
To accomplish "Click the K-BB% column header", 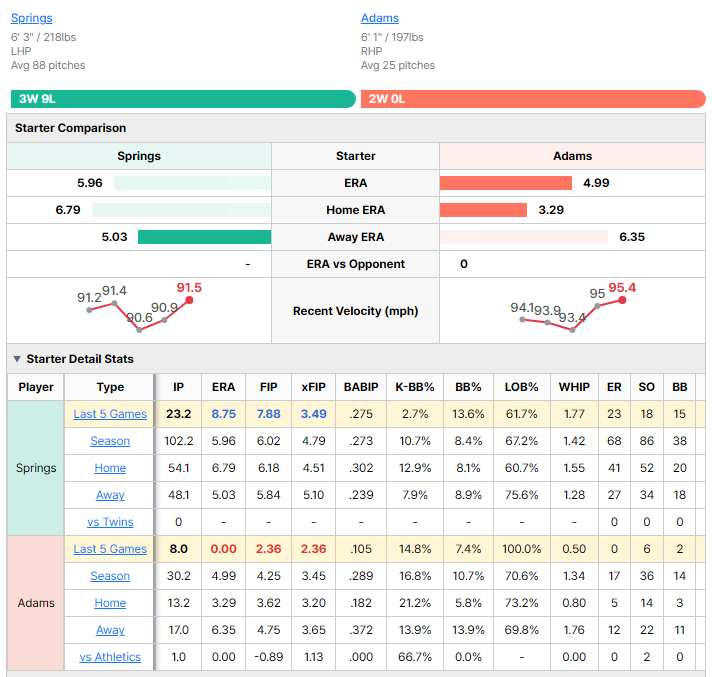I will point(415,387).
